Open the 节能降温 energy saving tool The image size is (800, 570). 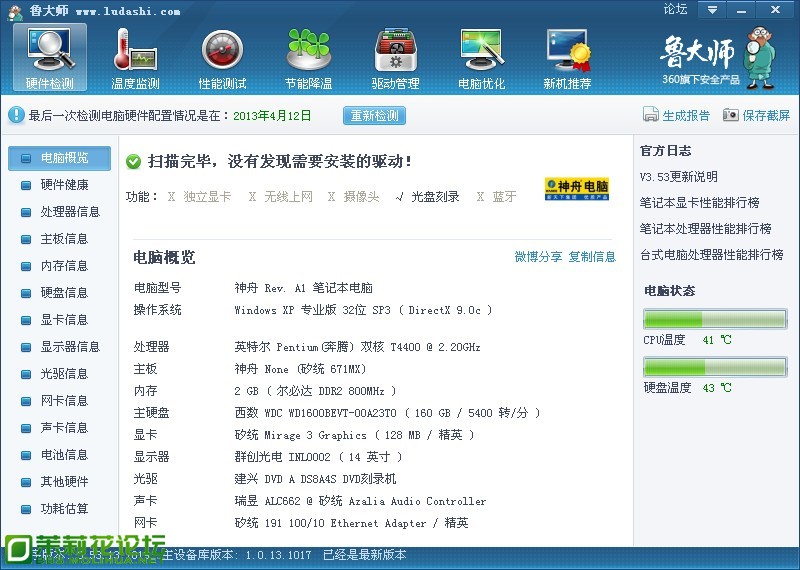coord(309,58)
